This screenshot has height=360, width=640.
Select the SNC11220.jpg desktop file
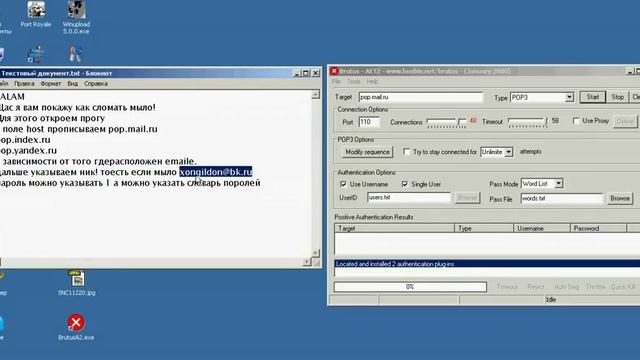tap(77, 283)
